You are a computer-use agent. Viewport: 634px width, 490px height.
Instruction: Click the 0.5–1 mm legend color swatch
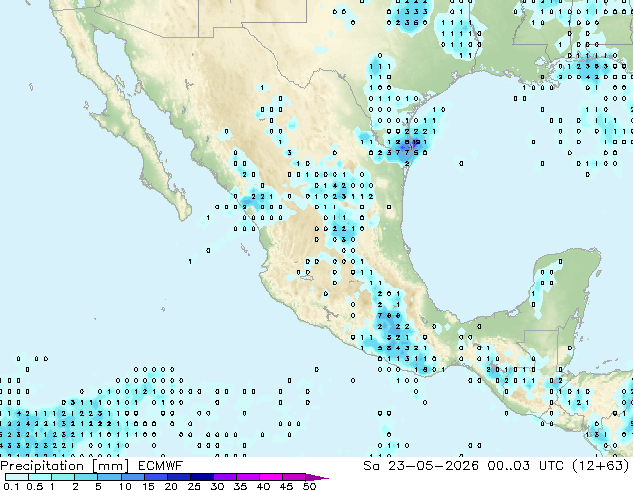click(x=40, y=477)
